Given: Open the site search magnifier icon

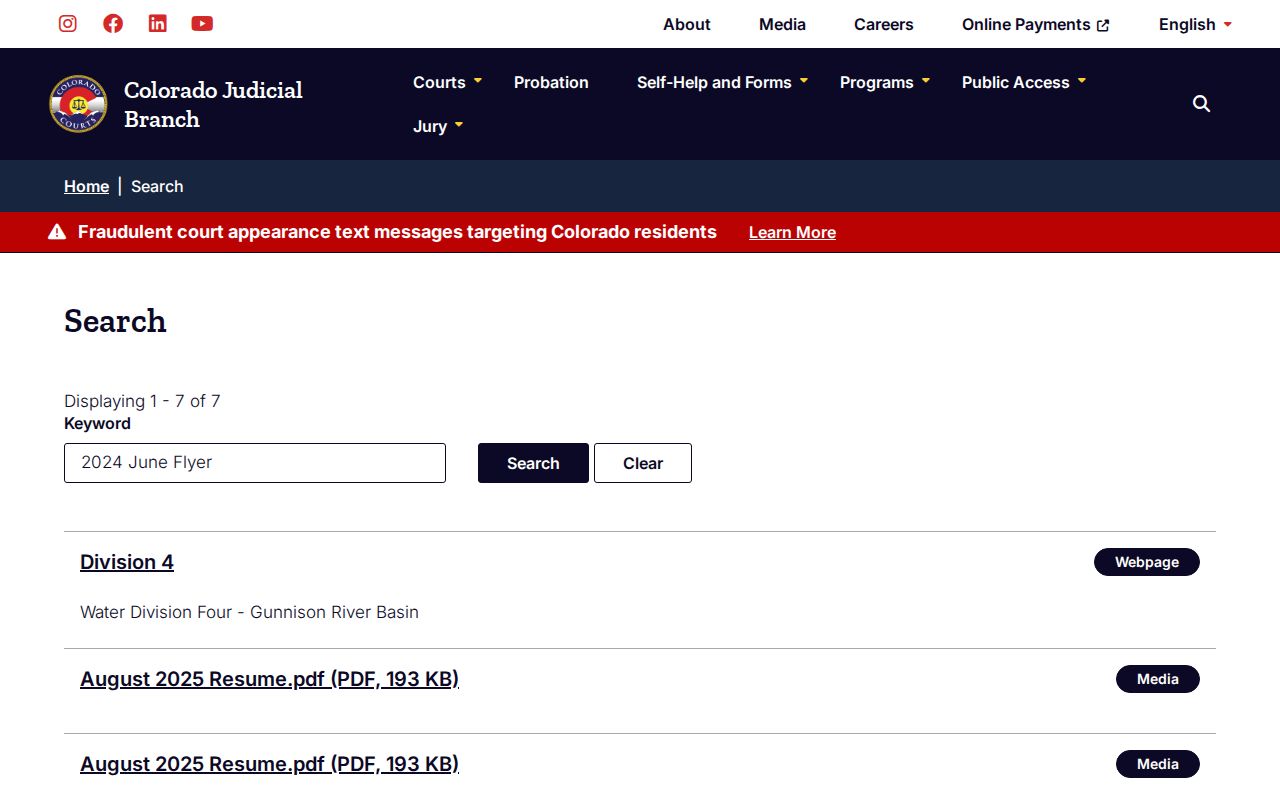Looking at the screenshot, I should click(x=1202, y=104).
